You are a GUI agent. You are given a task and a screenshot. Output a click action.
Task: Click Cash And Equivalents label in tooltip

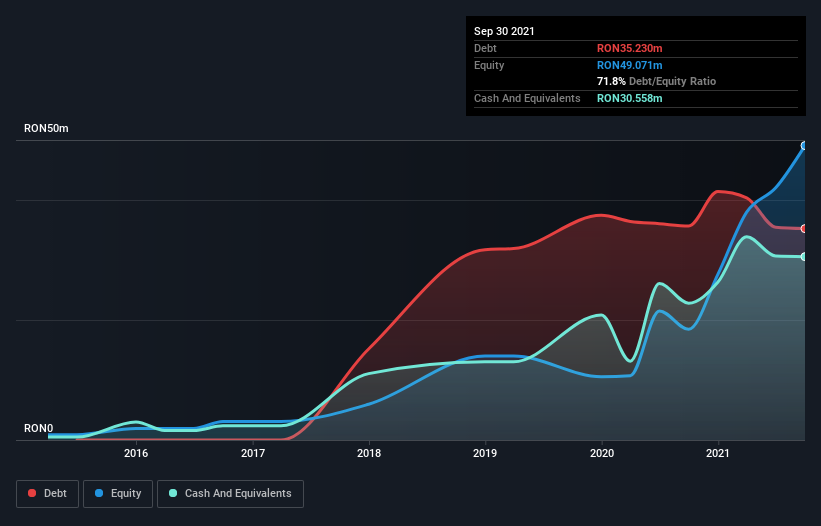[527, 98]
